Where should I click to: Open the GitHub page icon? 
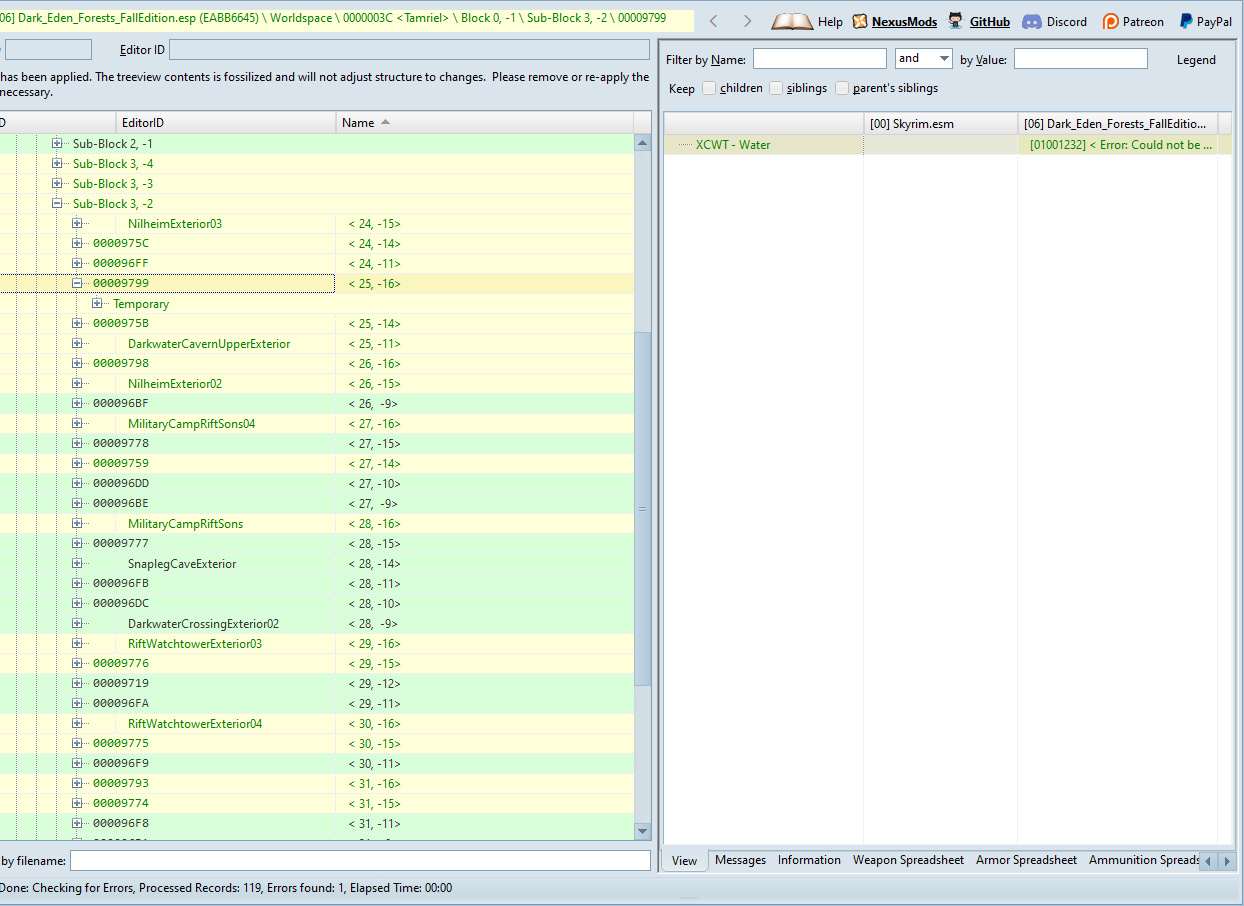pyautogui.click(x=956, y=21)
